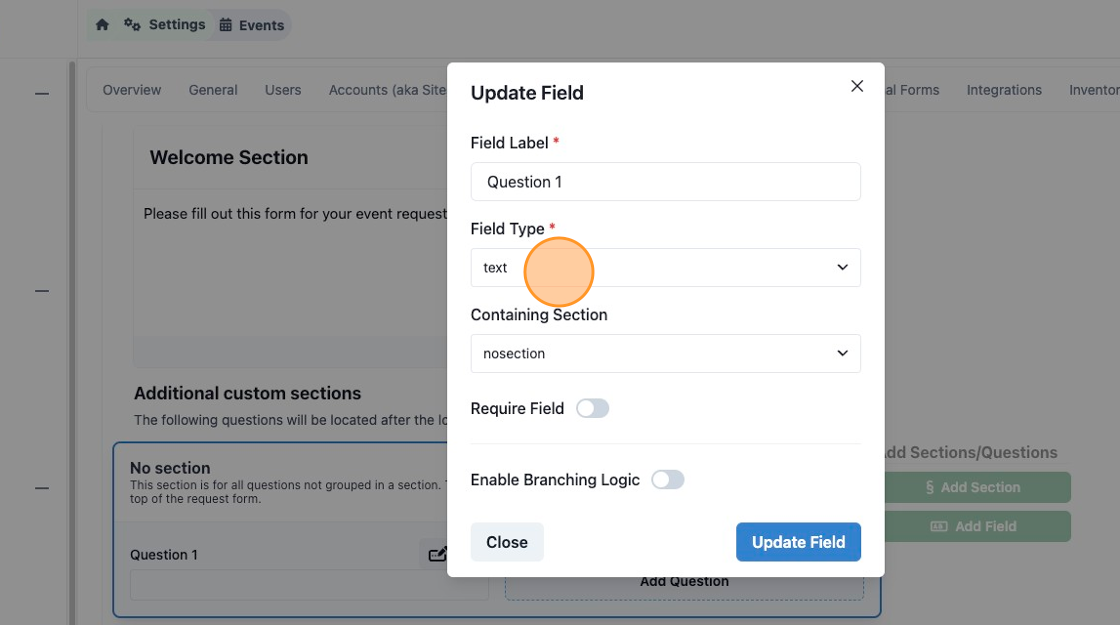The width and height of the screenshot is (1120, 625).
Task: Open Settings via the gears icon
Action: pos(132,25)
